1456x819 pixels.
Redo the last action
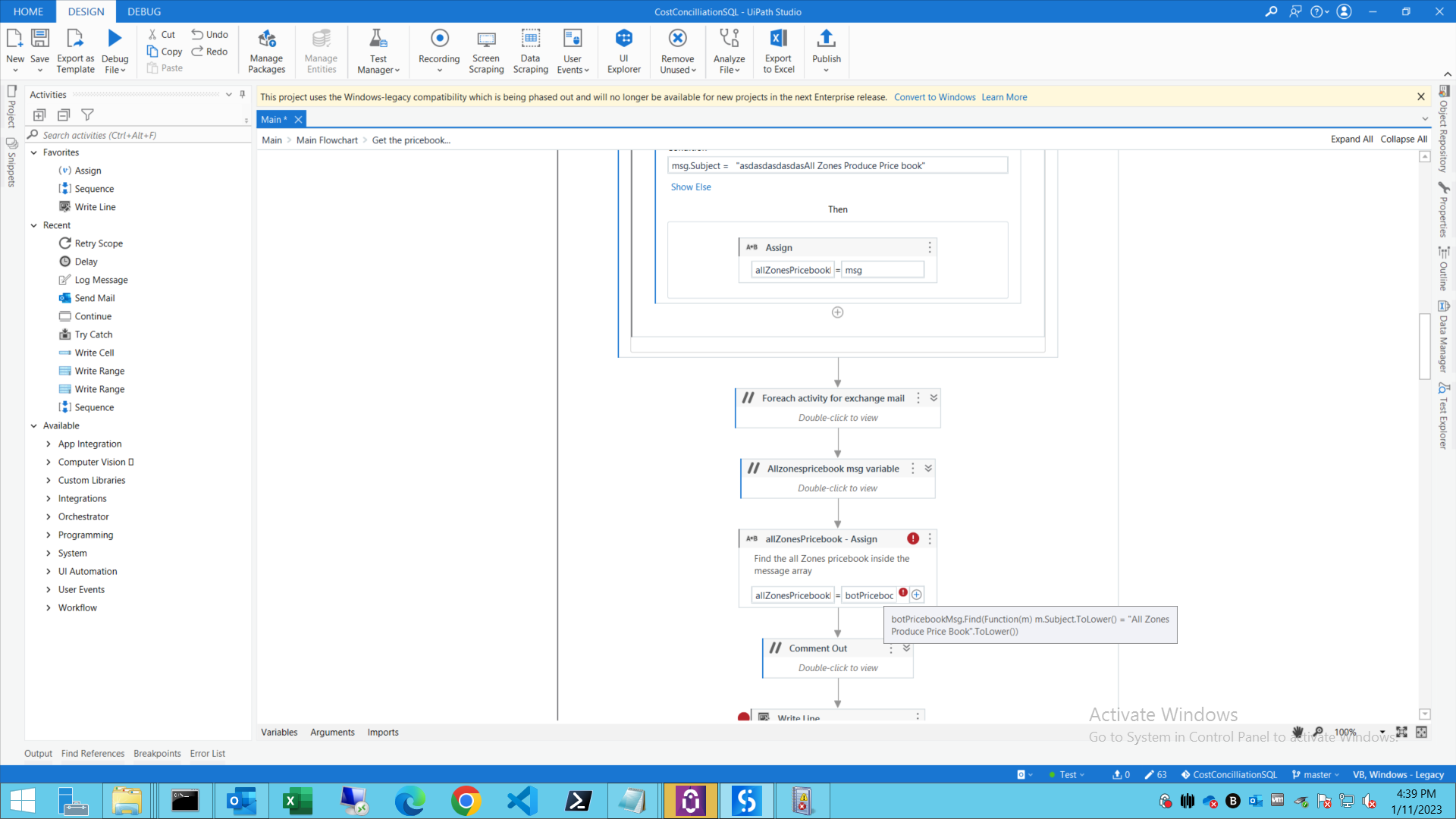point(209,52)
